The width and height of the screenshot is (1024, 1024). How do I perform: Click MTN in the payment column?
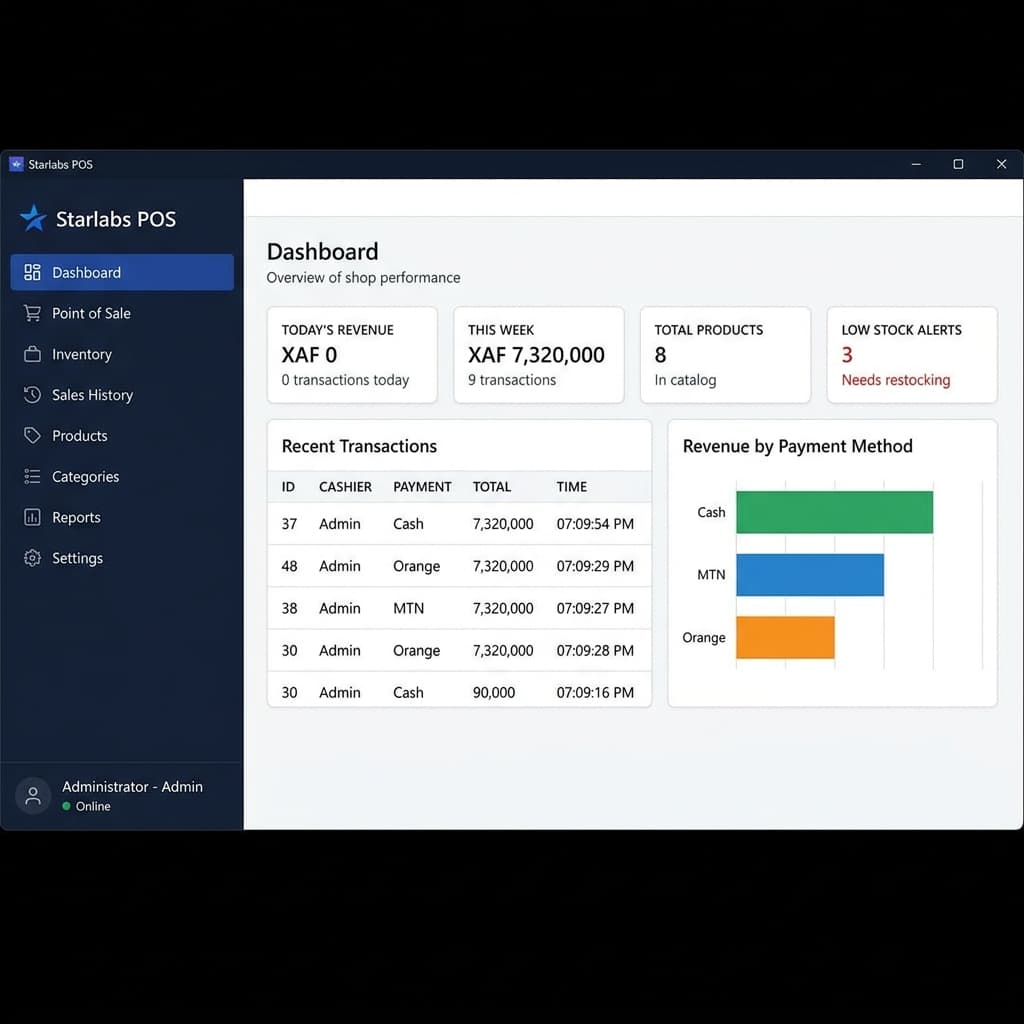(x=408, y=608)
